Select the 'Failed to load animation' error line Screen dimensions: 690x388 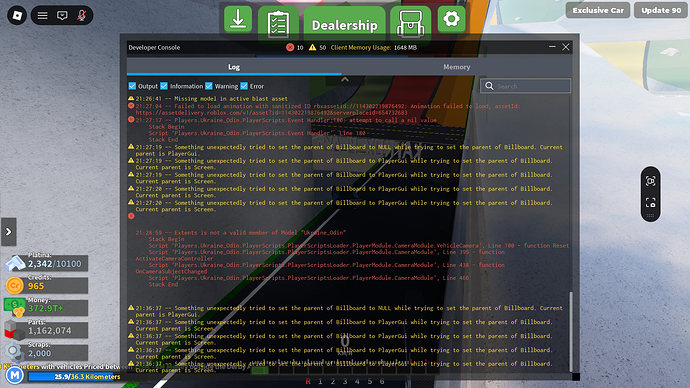pyautogui.click(x=328, y=110)
